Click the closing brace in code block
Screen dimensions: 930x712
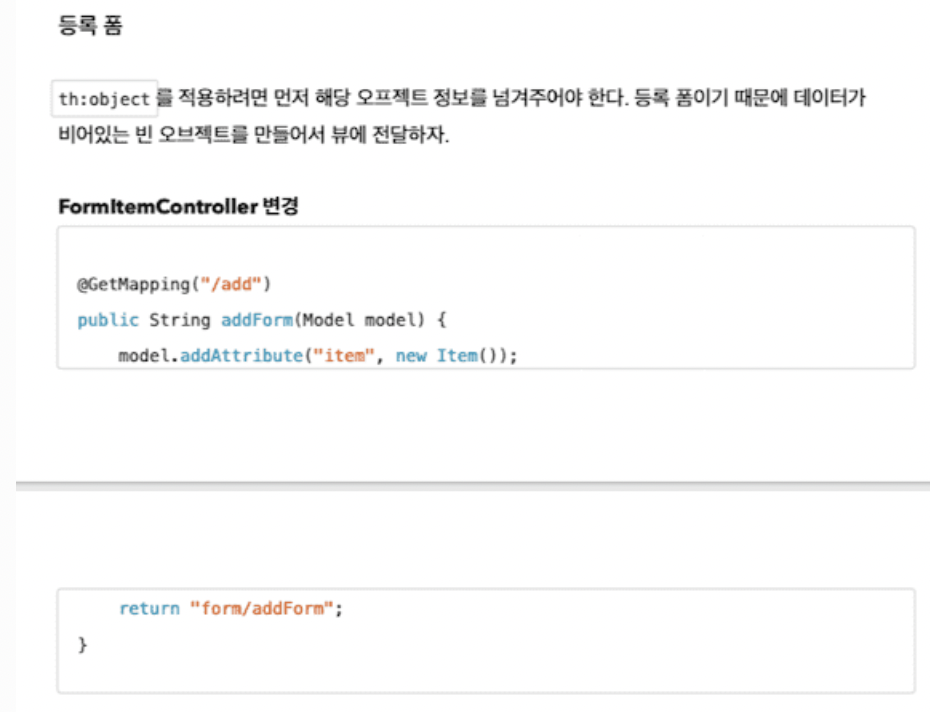pos(82,644)
